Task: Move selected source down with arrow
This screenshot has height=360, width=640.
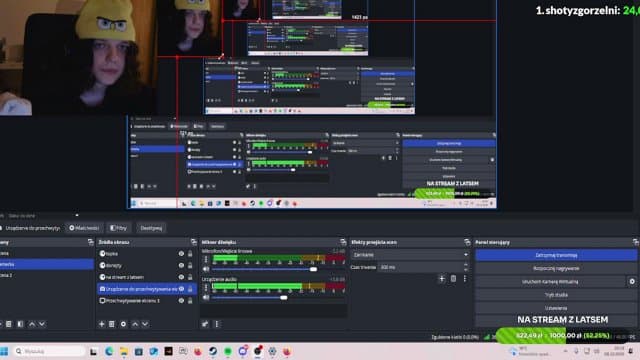Action: [145, 324]
